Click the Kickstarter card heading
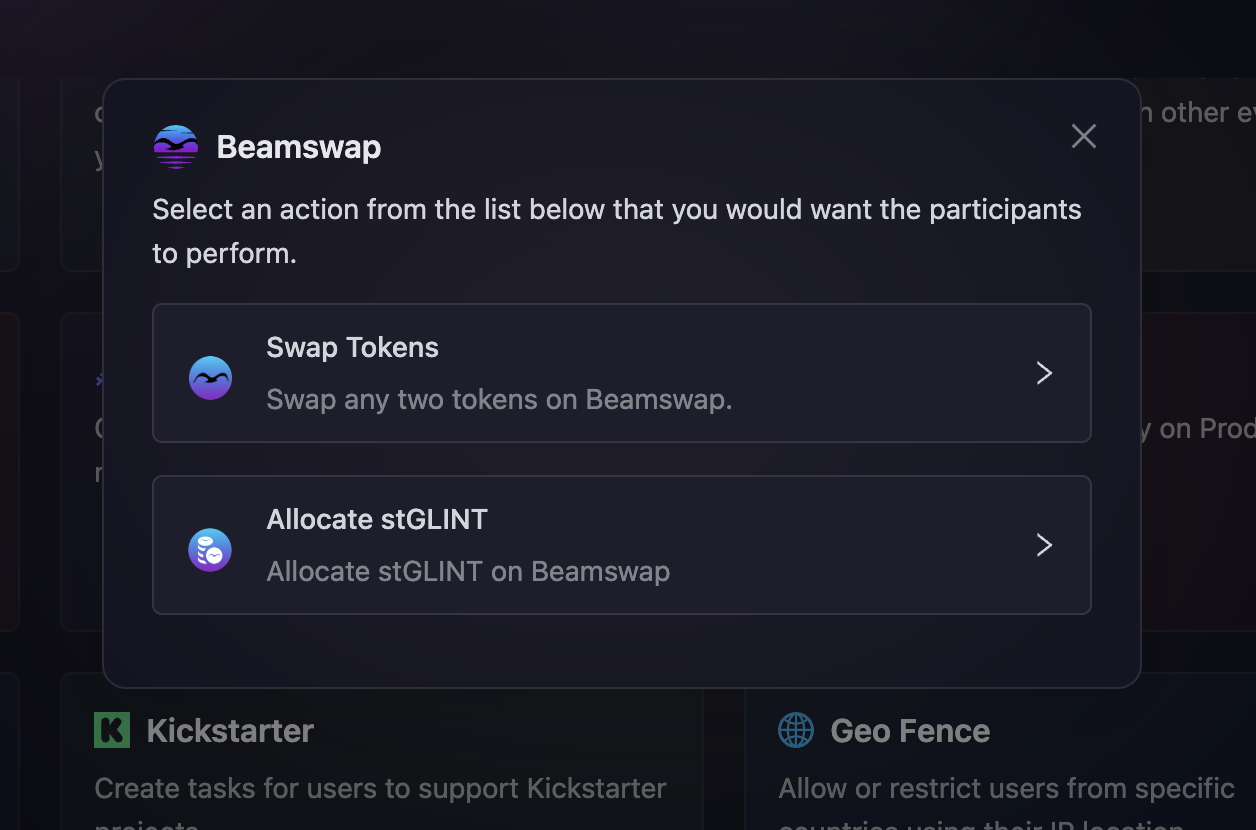Screen dimensions: 1256x830 pos(230,730)
